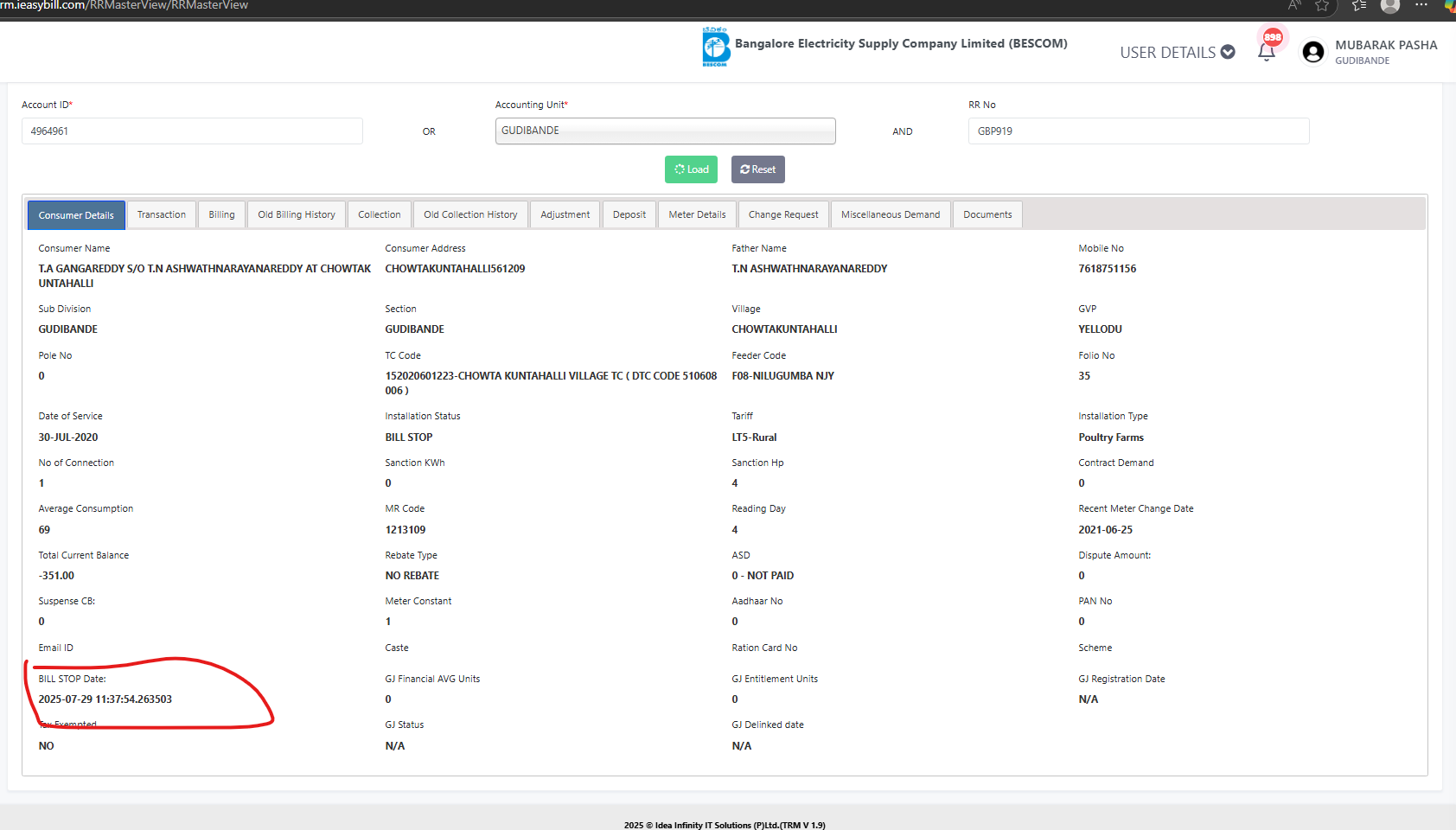
Task: Click browser favorites star icon
Action: click(1322, 6)
